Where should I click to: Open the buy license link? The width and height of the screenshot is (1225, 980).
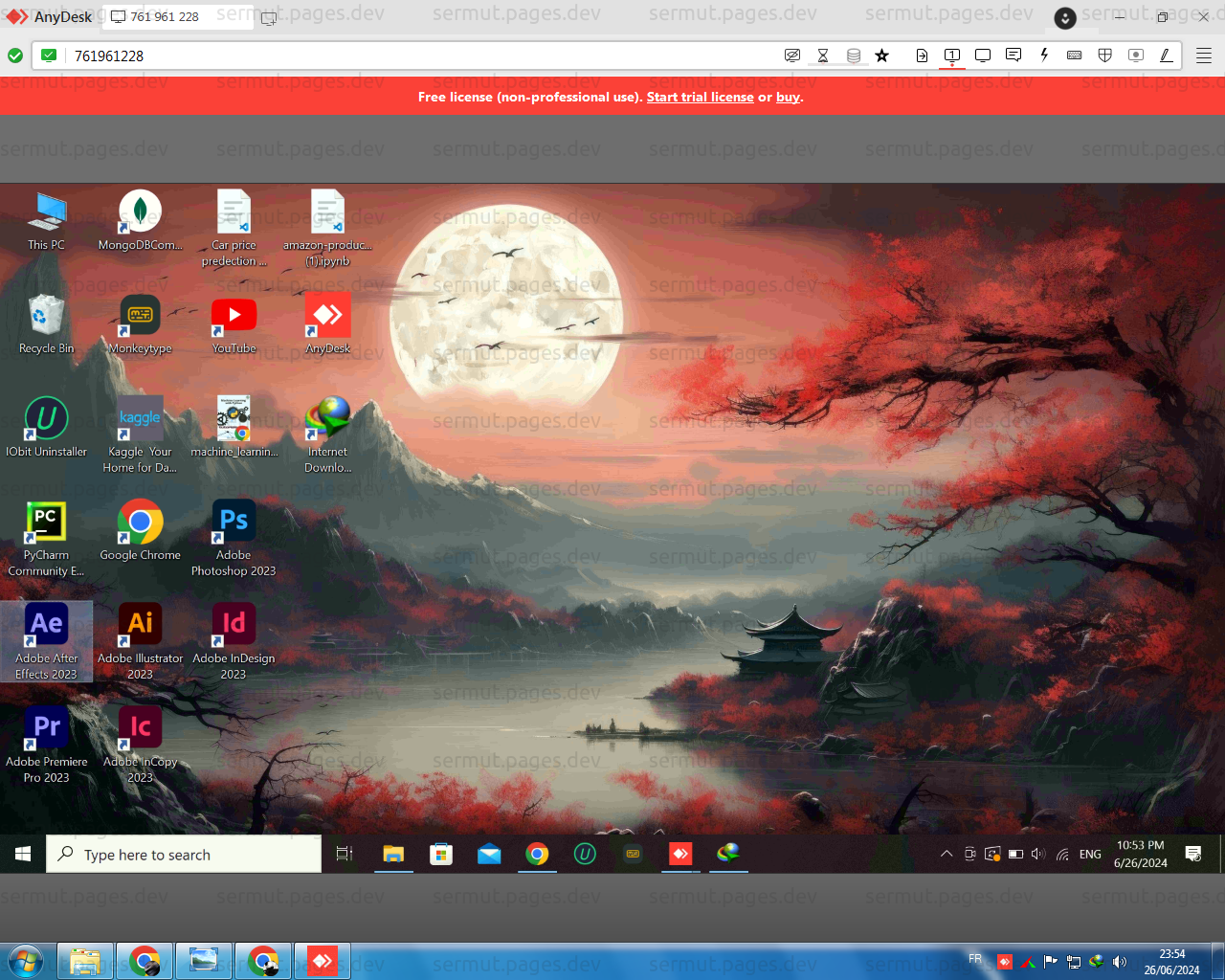click(788, 97)
